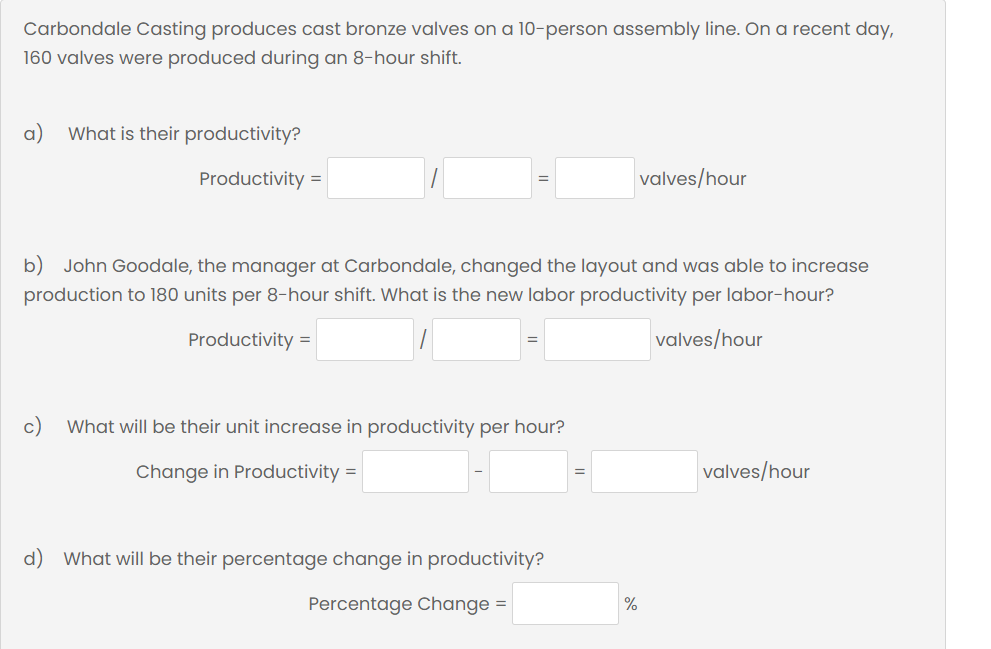Click the numerator field in part a
The height and width of the screenshot is (649, 991).
[x=375, y=178]
